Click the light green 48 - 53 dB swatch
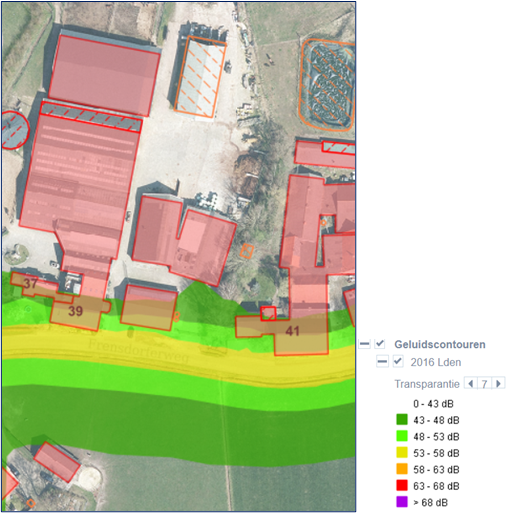This screenshot has height=513, width=525. [x=402, y=436]
